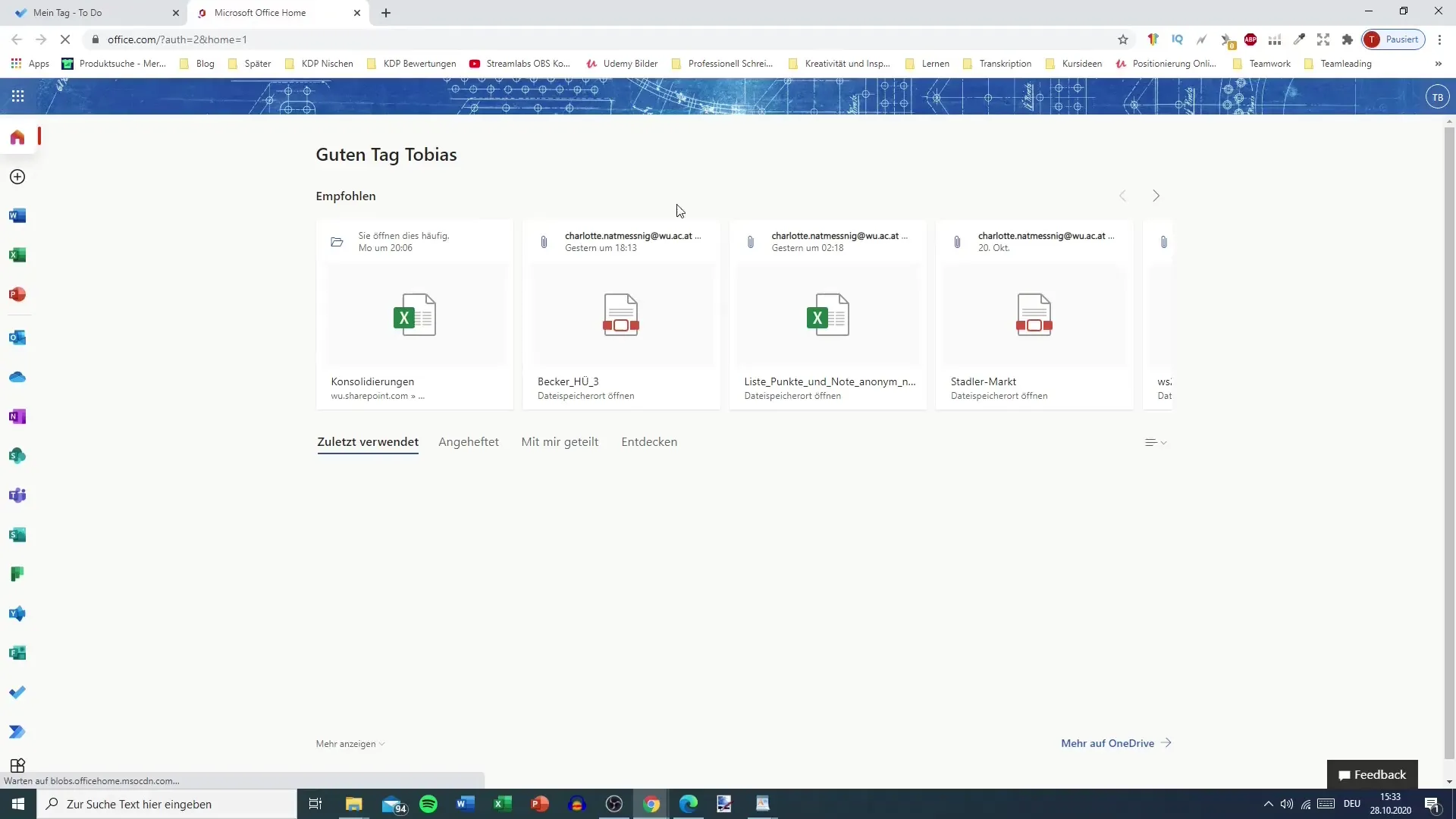Expand the Mehr anzeigen dropdown
Image resolution: width=1456 pixels, height=819 pixels.
tap(350, 744)
